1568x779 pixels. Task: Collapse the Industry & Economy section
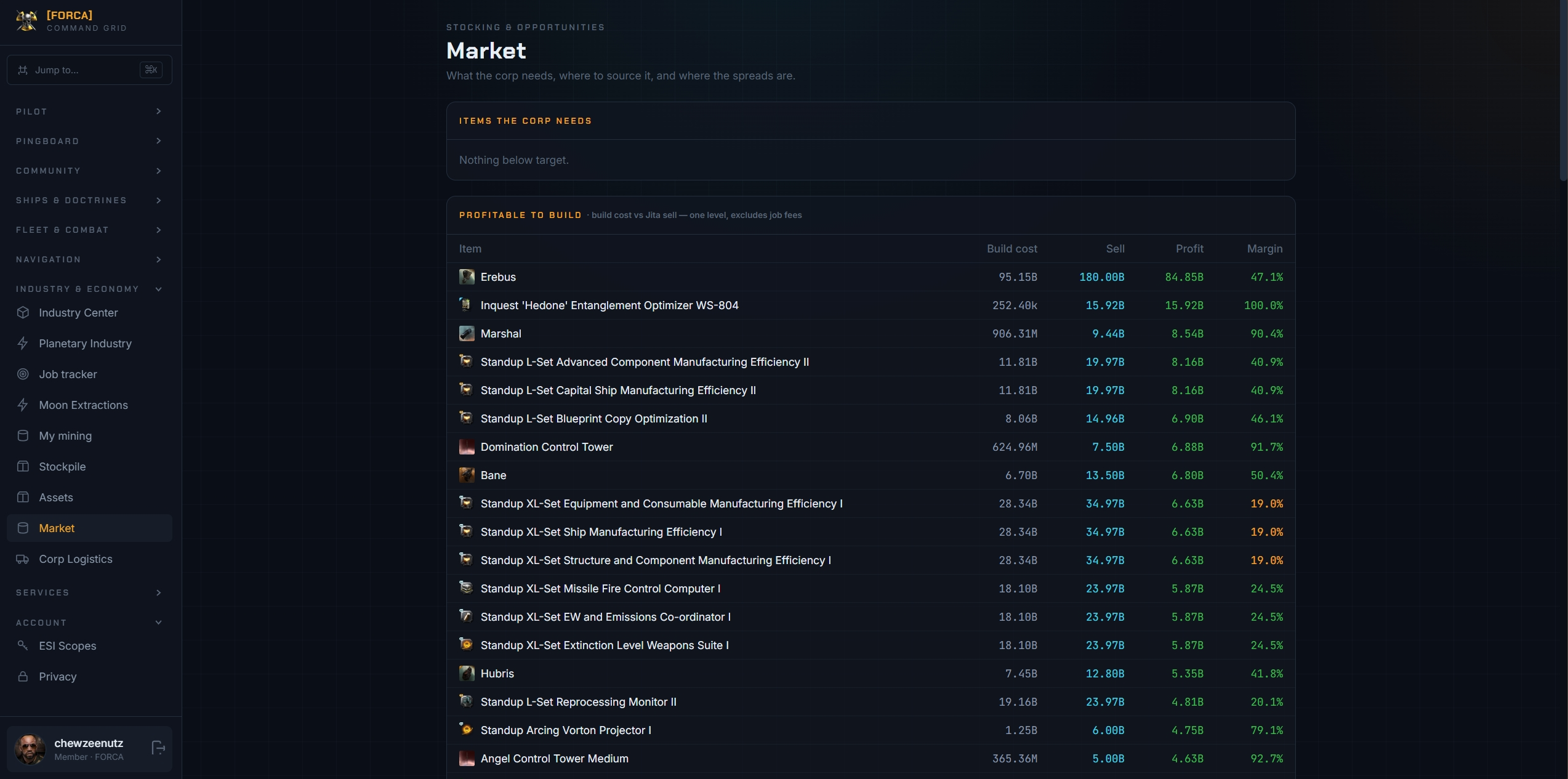coord(89,289)
